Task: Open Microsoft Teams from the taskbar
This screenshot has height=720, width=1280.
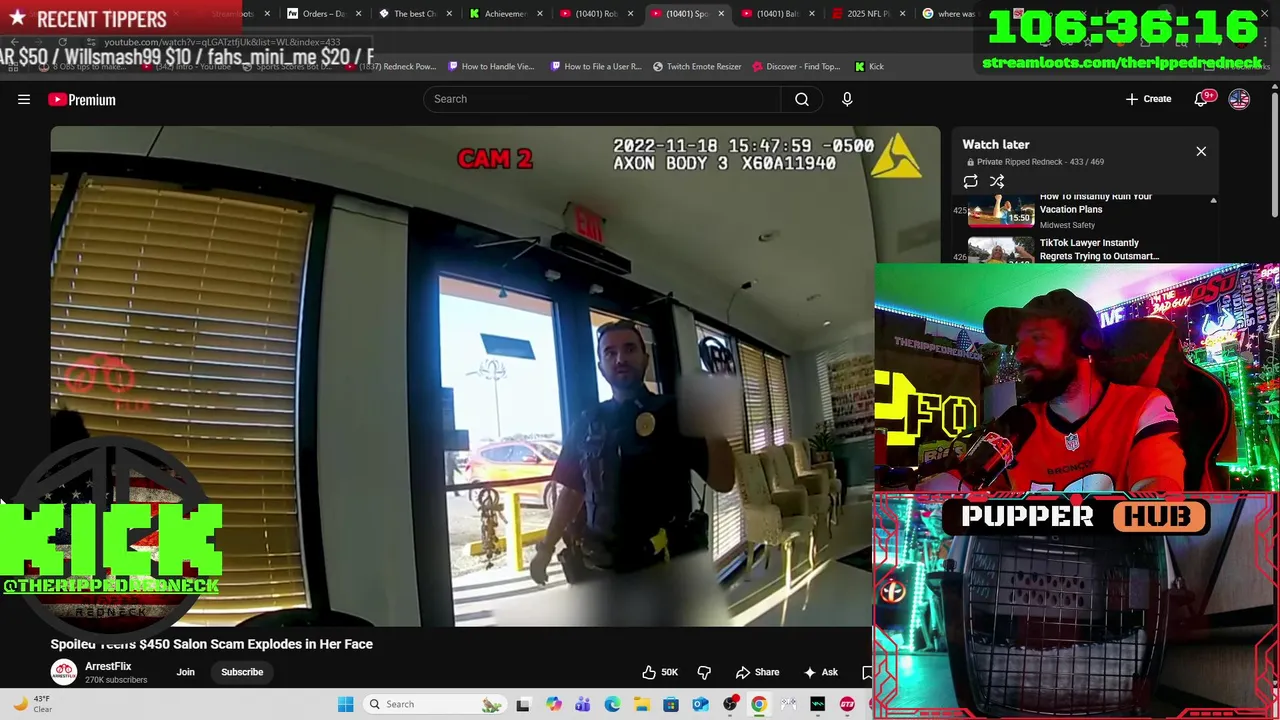Action: [583, 704]
